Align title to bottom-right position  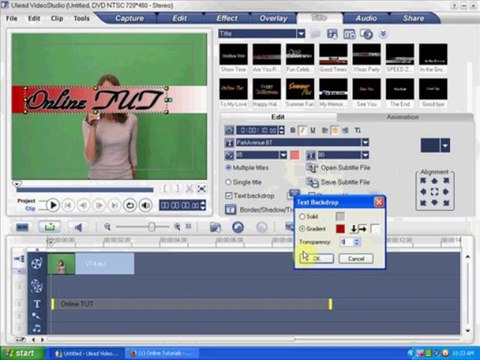pos(446,203)
